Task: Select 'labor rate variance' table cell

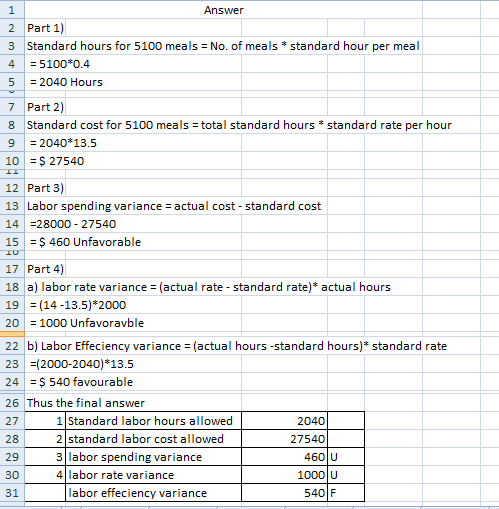Action: click(153, 475)
